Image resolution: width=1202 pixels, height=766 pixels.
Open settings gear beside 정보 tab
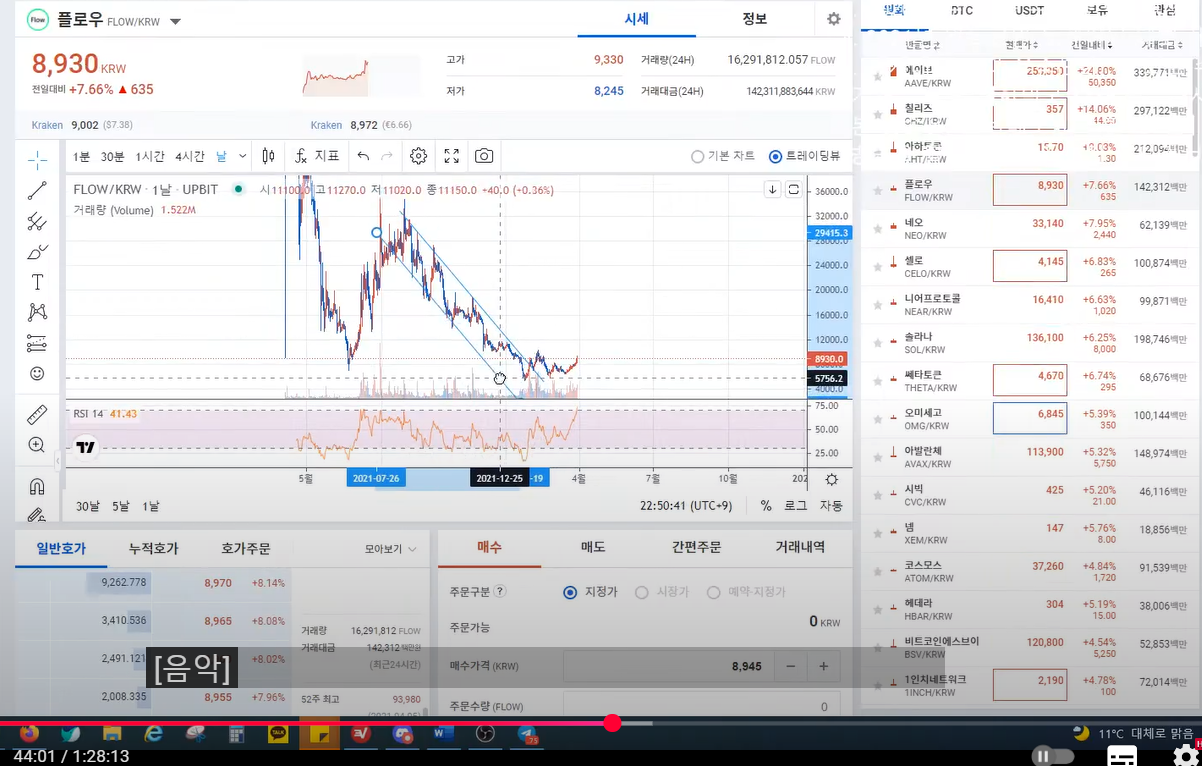pyautogui.click(x=834, y=19)
